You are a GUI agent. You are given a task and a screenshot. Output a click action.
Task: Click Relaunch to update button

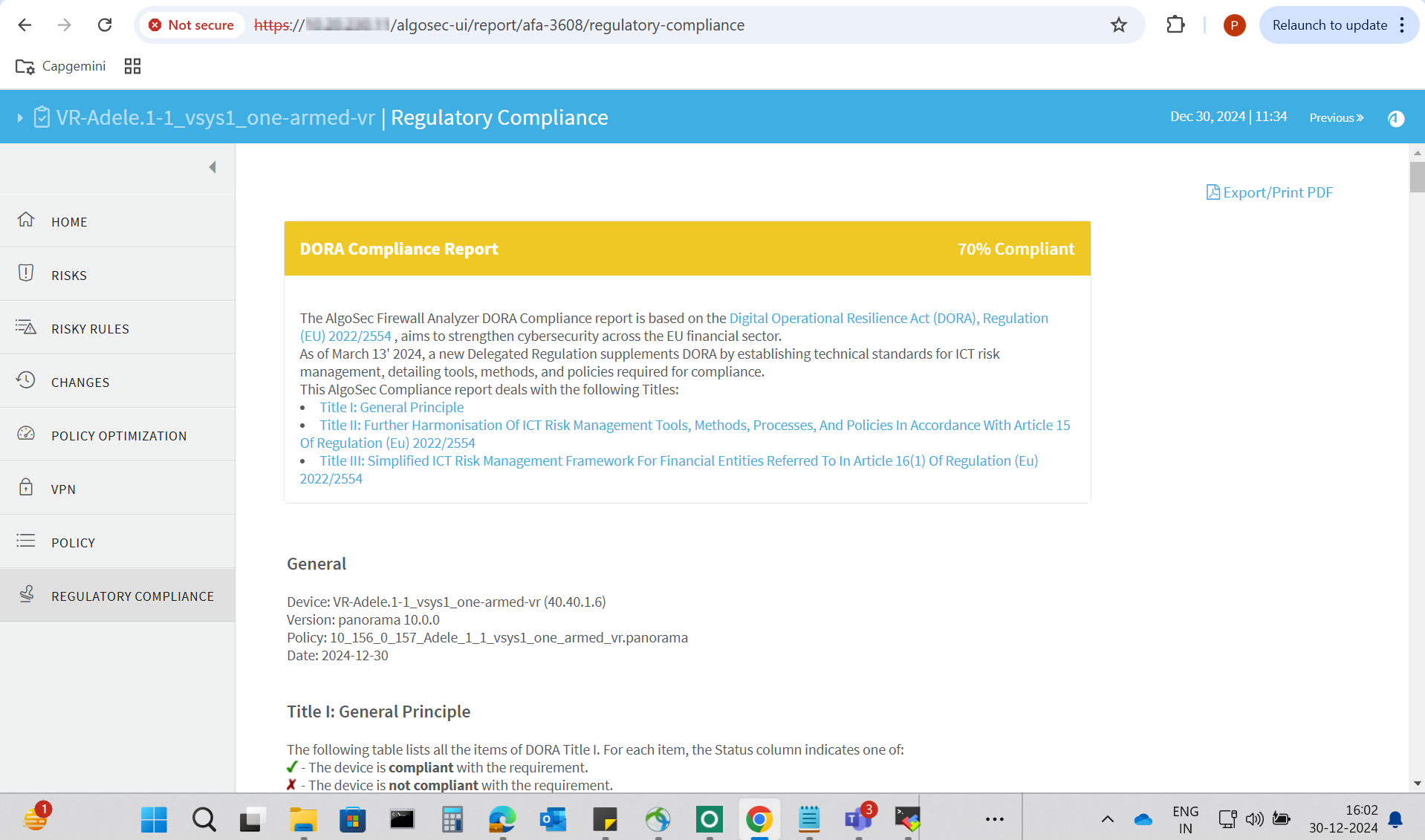tap(1329, 25)
